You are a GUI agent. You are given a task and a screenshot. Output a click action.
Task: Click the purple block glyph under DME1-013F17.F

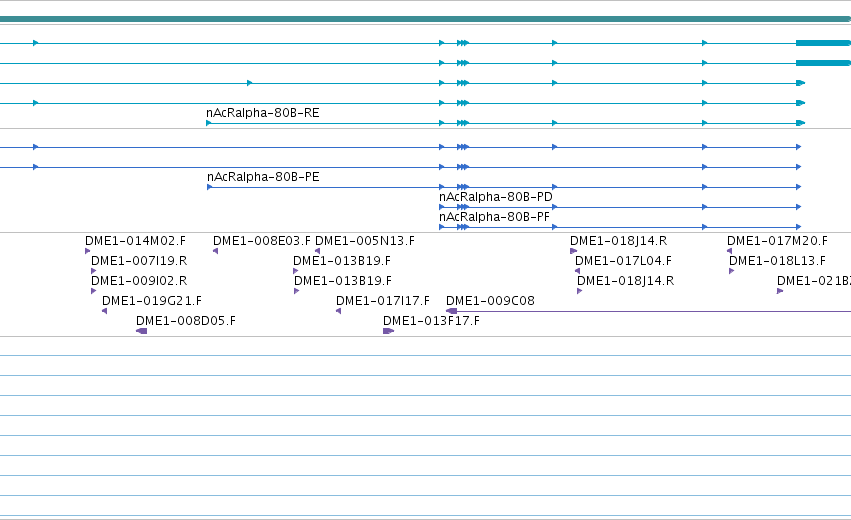click(389, 331)
